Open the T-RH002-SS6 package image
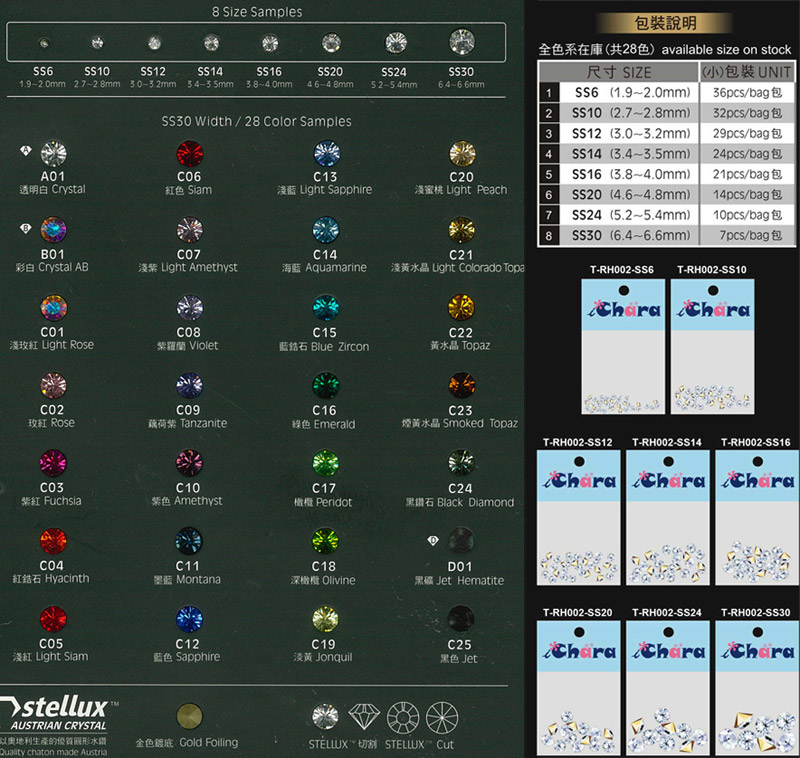 coord(623,346)
